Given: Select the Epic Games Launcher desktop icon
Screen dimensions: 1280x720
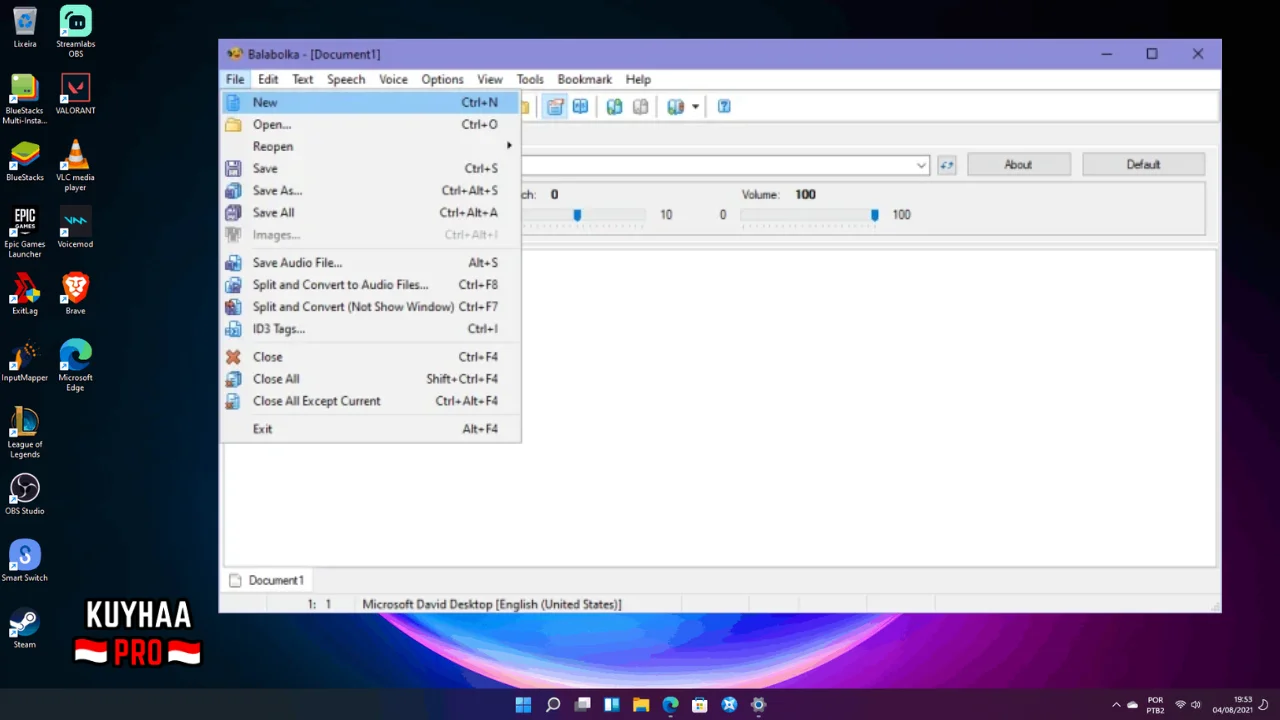Looking at the screenshot, I should point(25,233).
